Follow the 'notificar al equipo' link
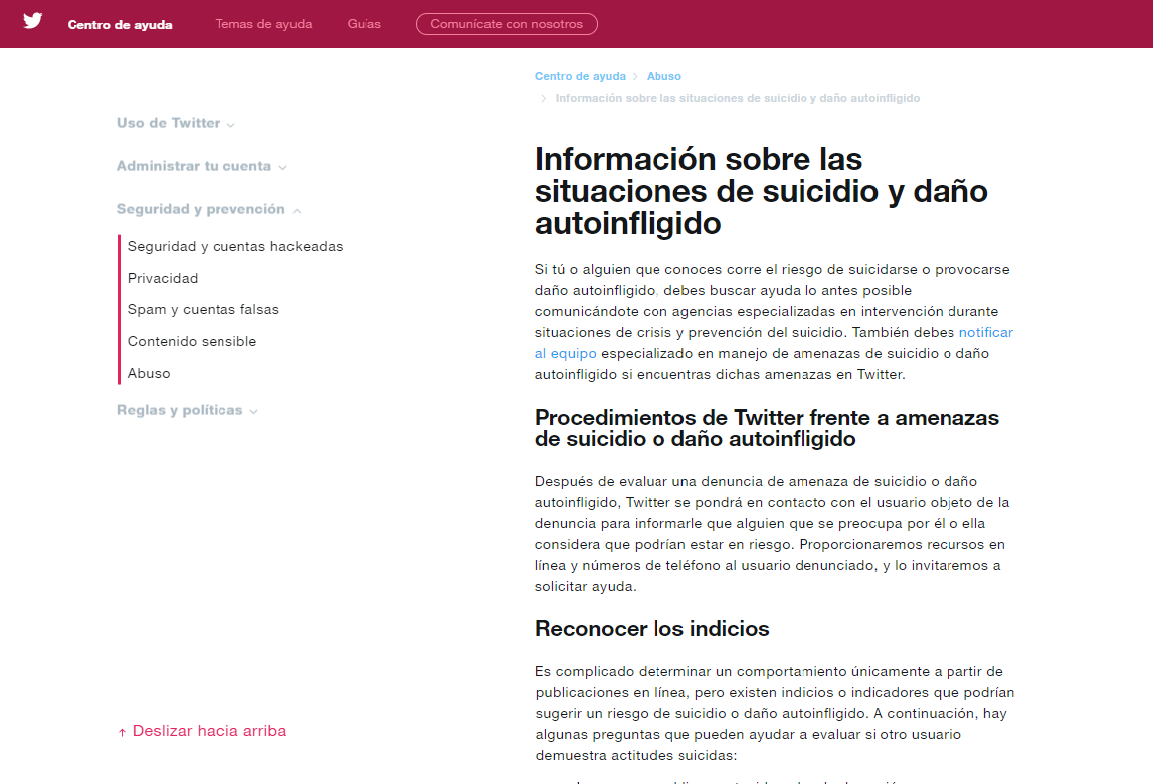This screenshot has height=784, width=1153. click(985, 332)
